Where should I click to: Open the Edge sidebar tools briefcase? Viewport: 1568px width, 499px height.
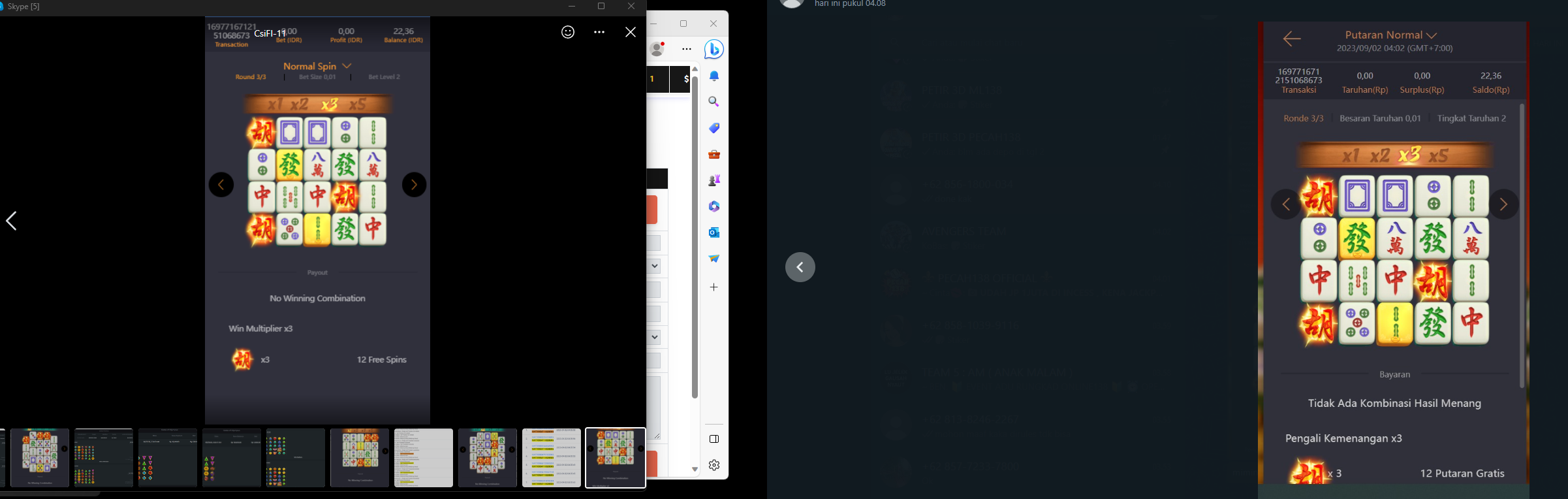(714, 154)
